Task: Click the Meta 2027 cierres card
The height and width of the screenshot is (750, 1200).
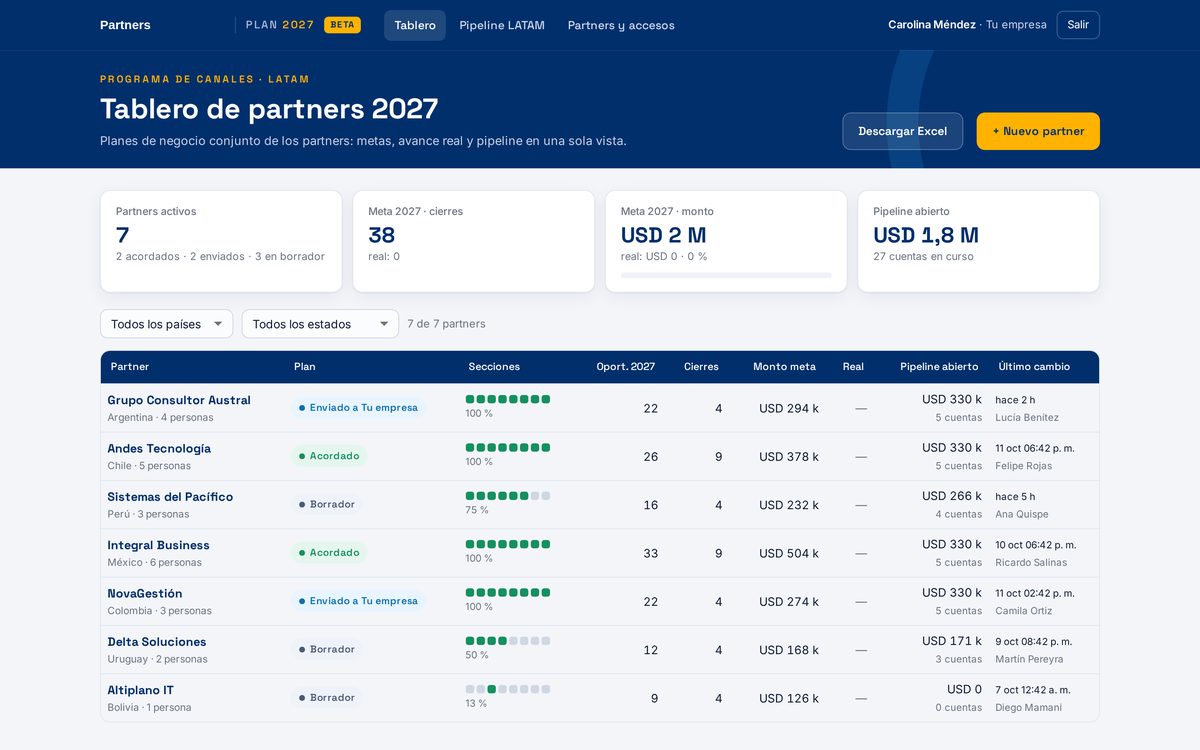Action: point(474,241)
